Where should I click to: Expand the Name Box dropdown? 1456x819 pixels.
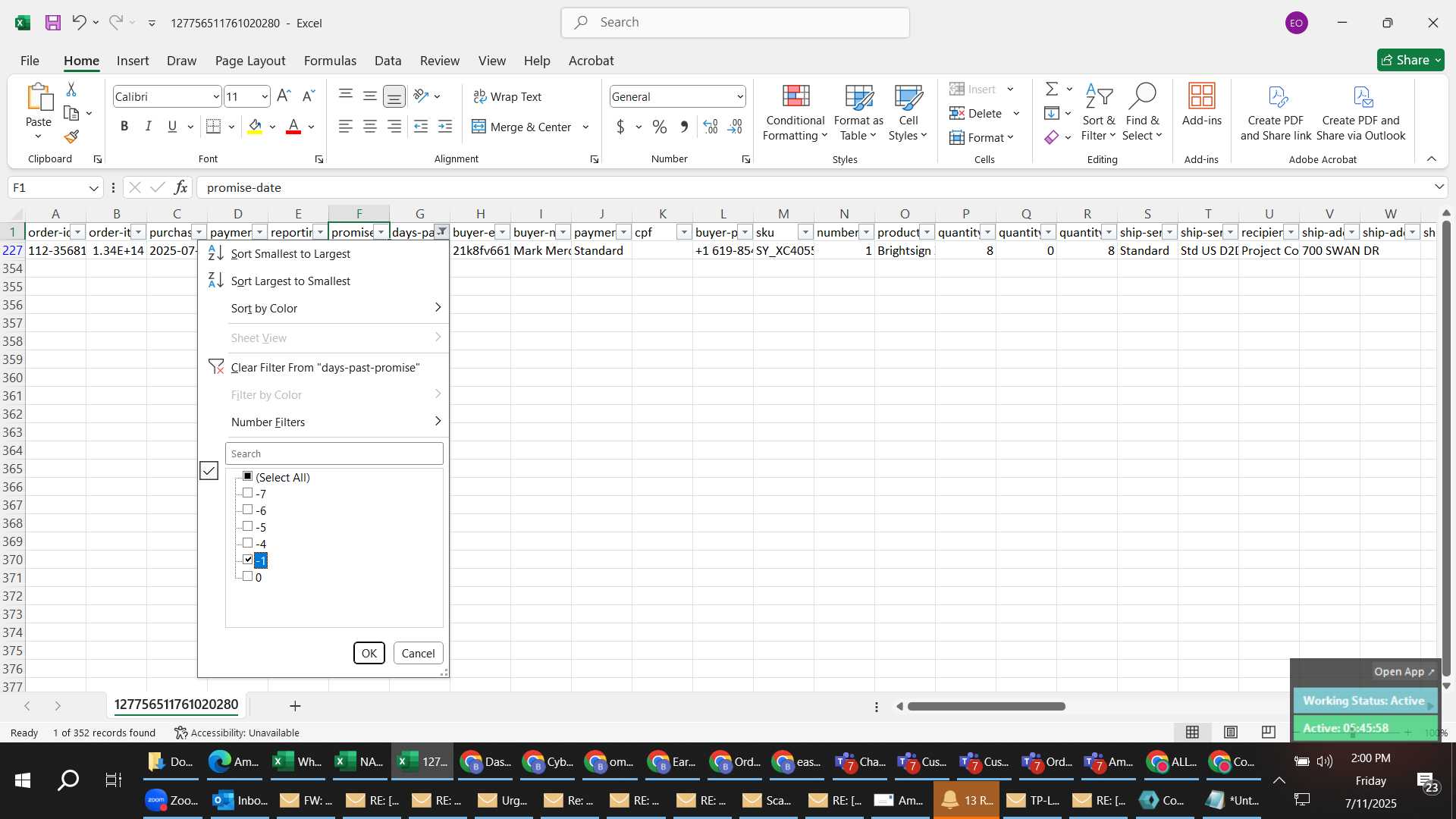(x=93, y=188)
